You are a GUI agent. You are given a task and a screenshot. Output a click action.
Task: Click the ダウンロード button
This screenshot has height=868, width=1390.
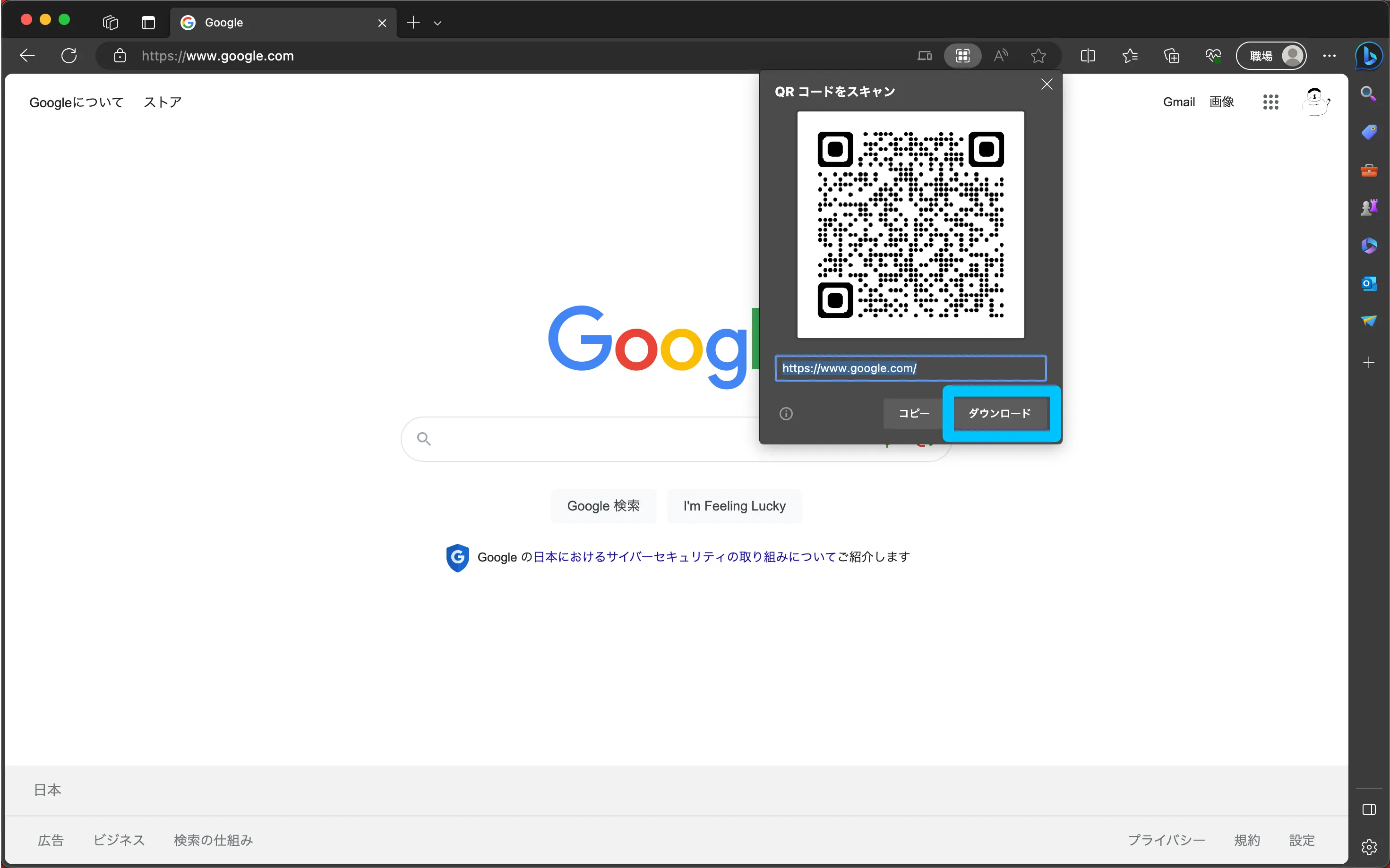[x=1000, y=413]
